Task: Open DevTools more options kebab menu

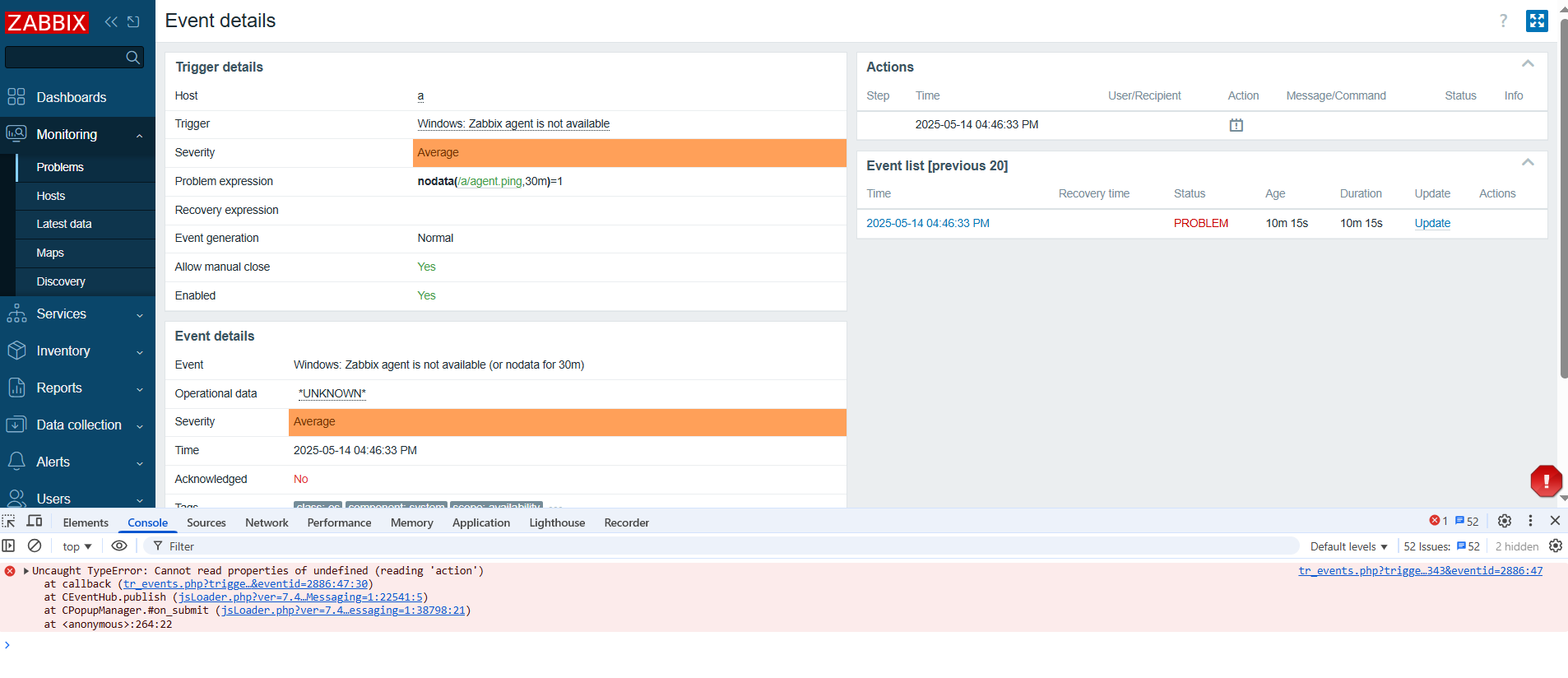Action: (x=1530, y=521)
